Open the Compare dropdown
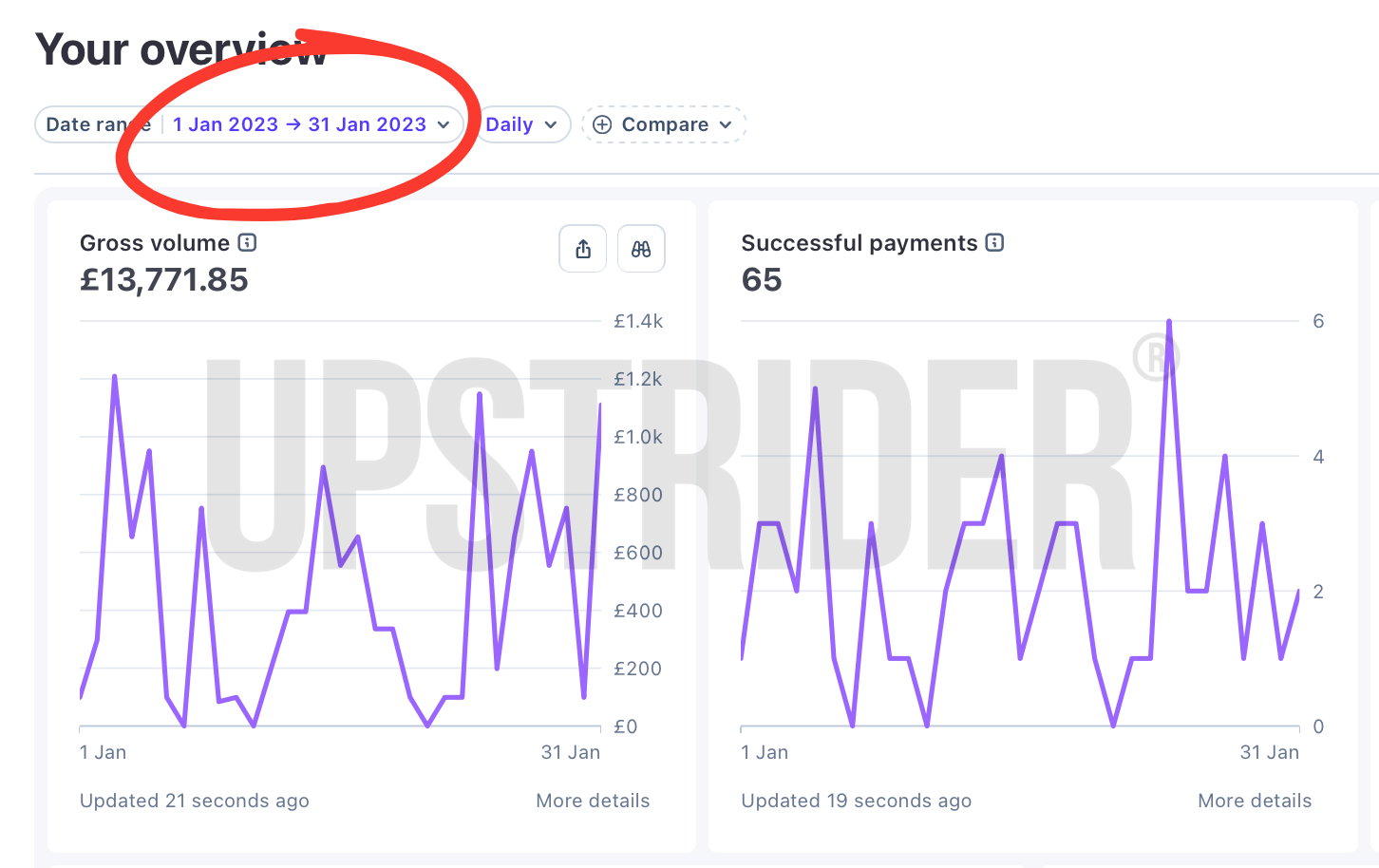Image resolution: width=1379 pixels, height=868 pixels. 664,124
